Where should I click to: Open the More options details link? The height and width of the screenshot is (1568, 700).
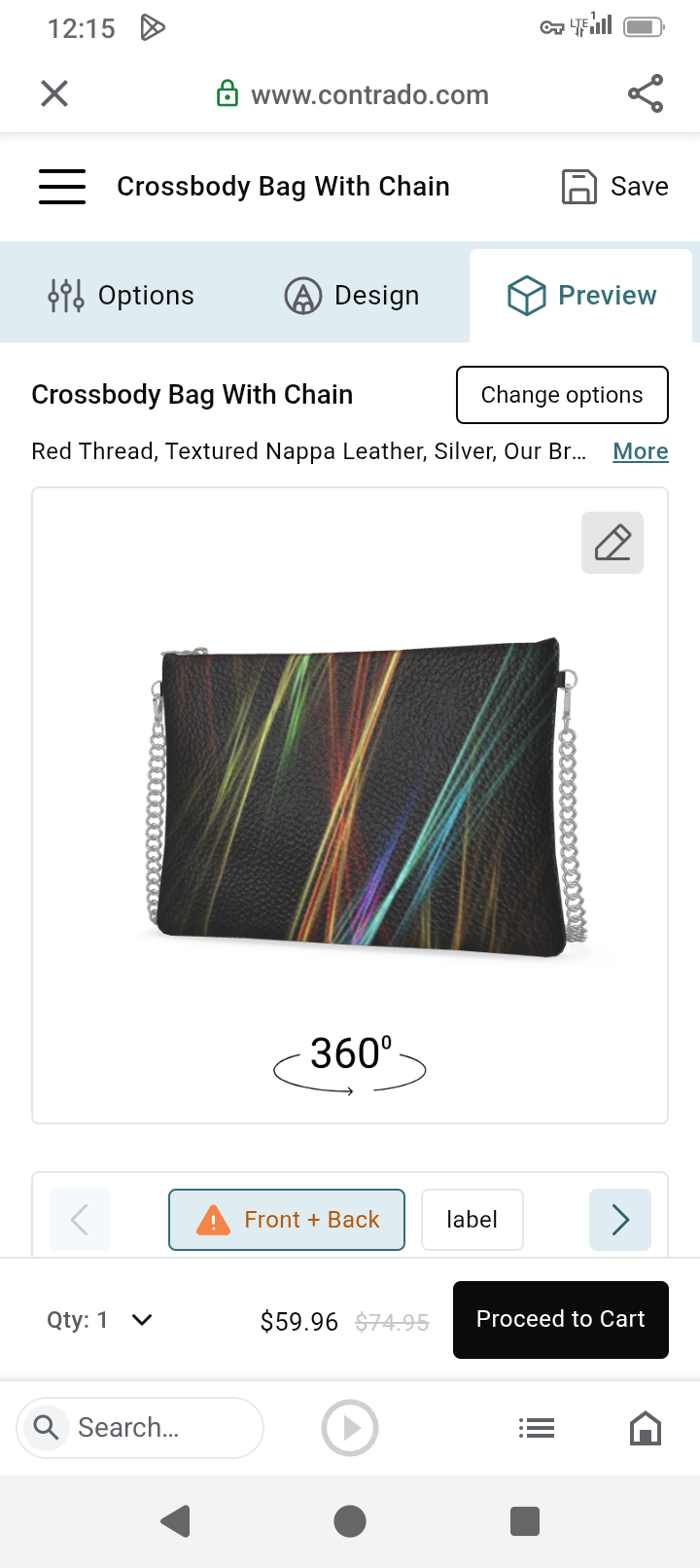[641, 451]
